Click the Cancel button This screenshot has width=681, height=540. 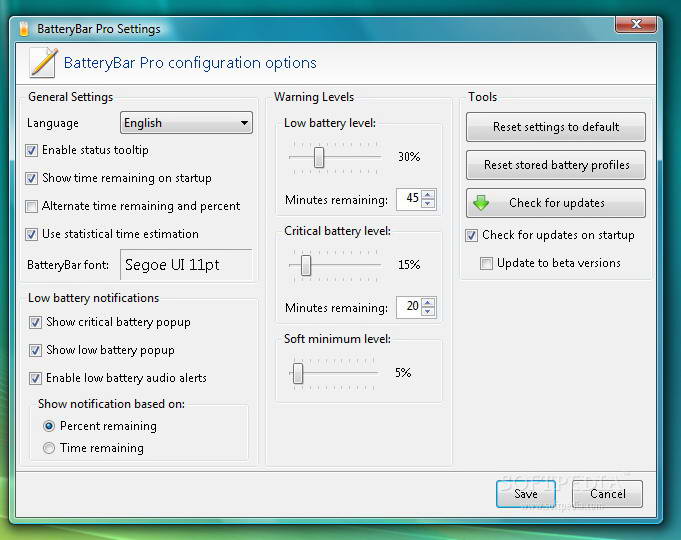pyautogui.click(x=608, y=494)
